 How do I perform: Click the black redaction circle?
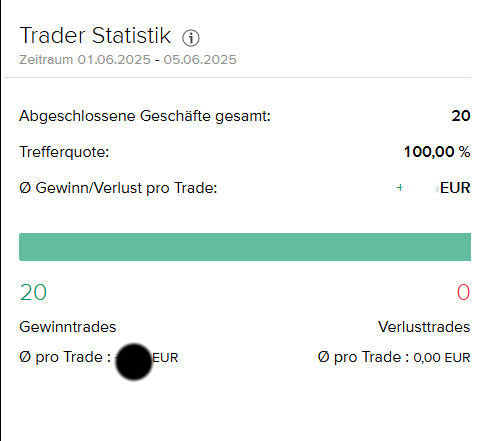[x=134, y=362]
